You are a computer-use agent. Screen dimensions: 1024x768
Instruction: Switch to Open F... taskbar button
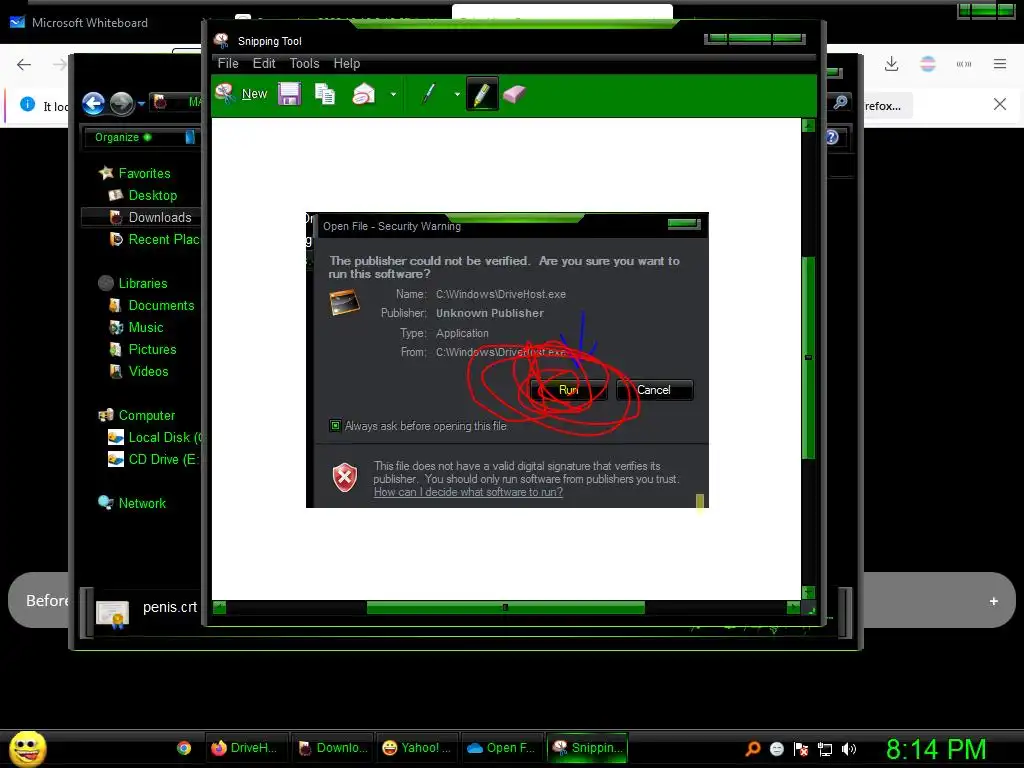502,748
